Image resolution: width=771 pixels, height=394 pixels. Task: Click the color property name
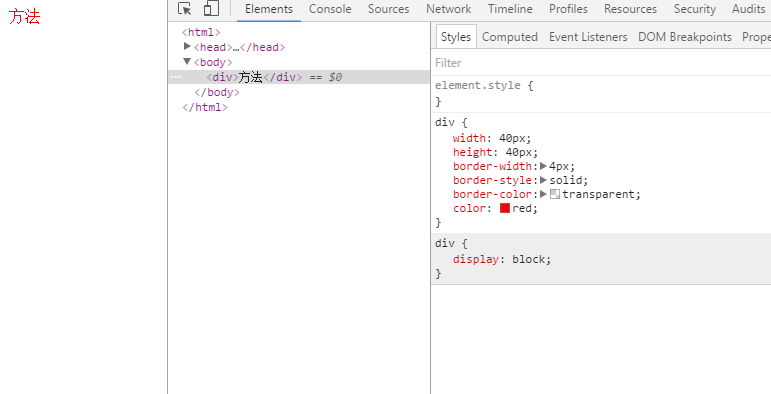point(469,209)
